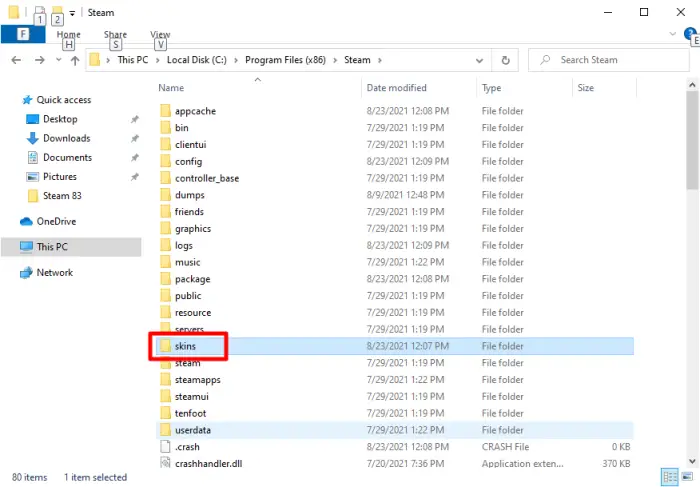700x487 pixels.
Task: Select the .crash file name
Action: pos(187,447)
